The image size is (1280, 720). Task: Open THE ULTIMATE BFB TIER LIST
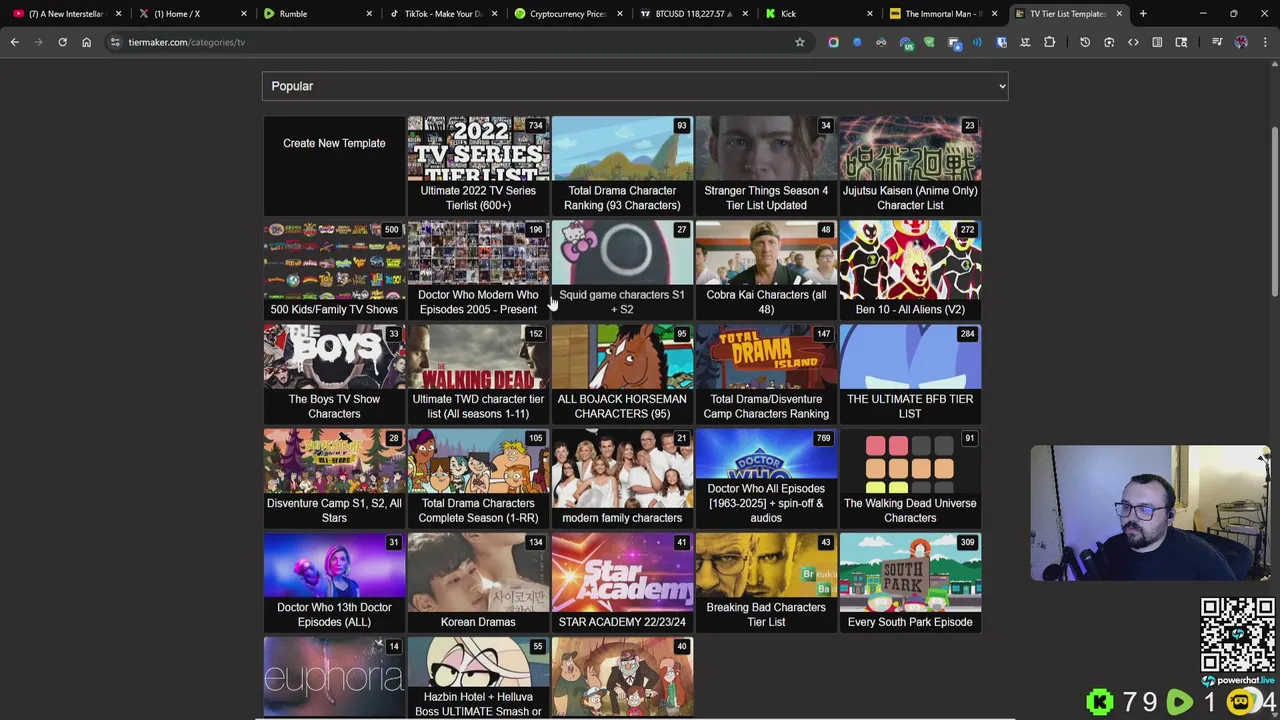910,374
